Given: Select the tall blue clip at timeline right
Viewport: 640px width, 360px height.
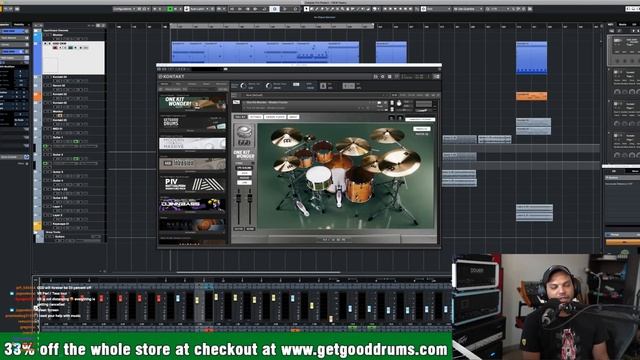Looking at the screenshot, I should 531,57.
